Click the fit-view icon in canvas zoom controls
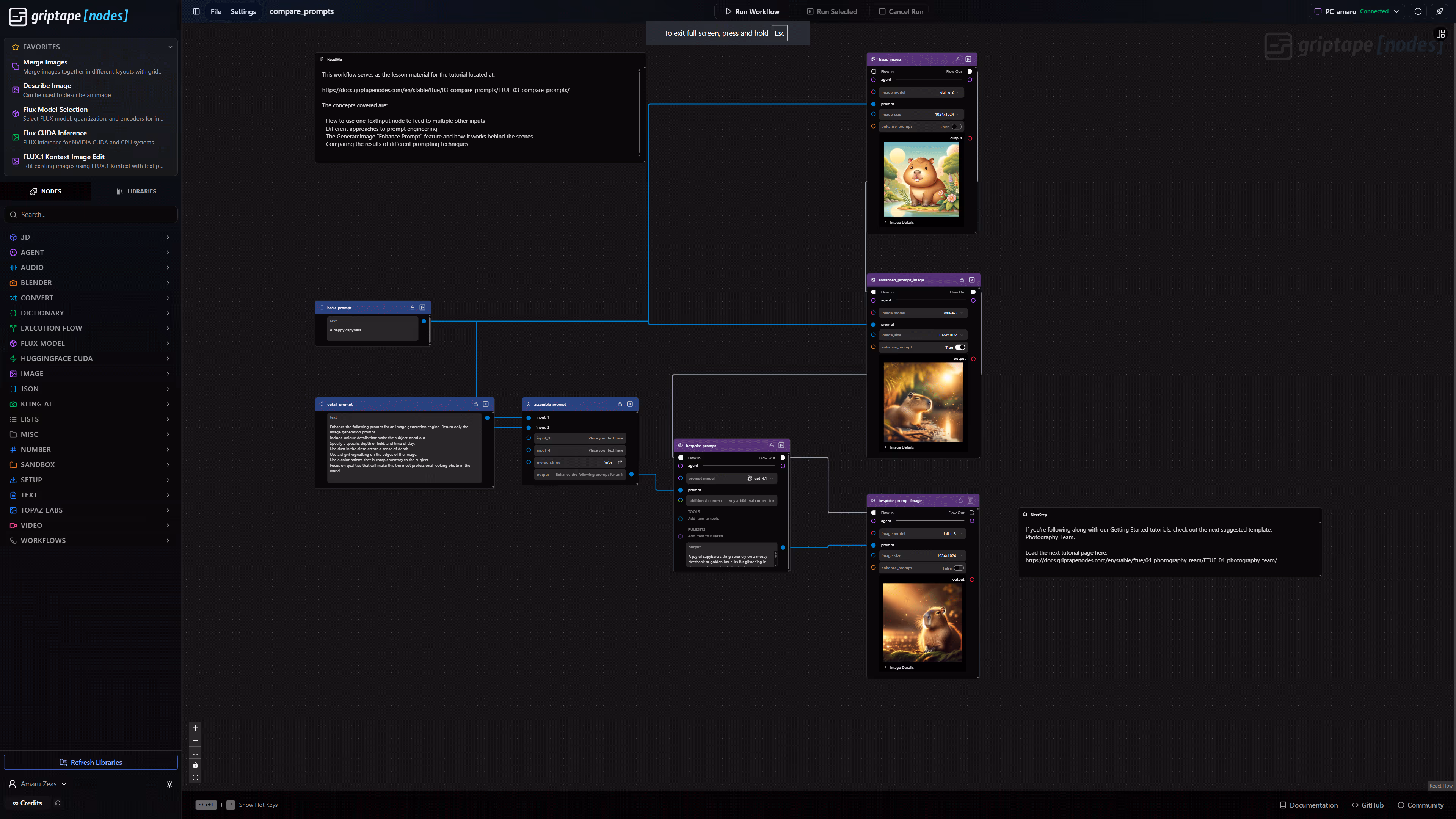 point(195,752)
